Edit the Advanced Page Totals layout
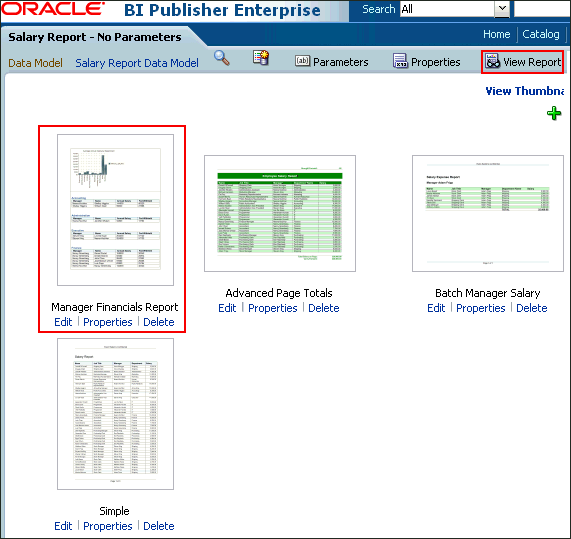 pyautogui.click(x=227, y=308)
